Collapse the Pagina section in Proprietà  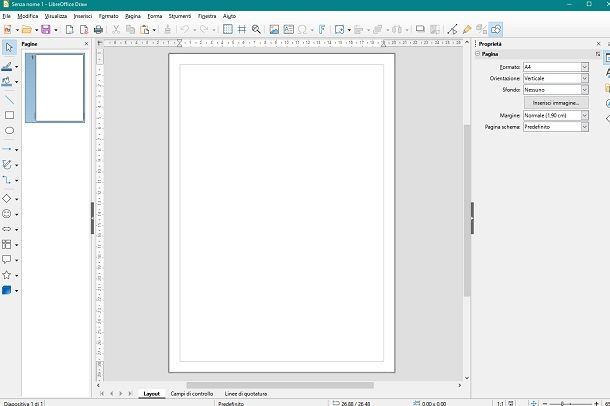478,54
